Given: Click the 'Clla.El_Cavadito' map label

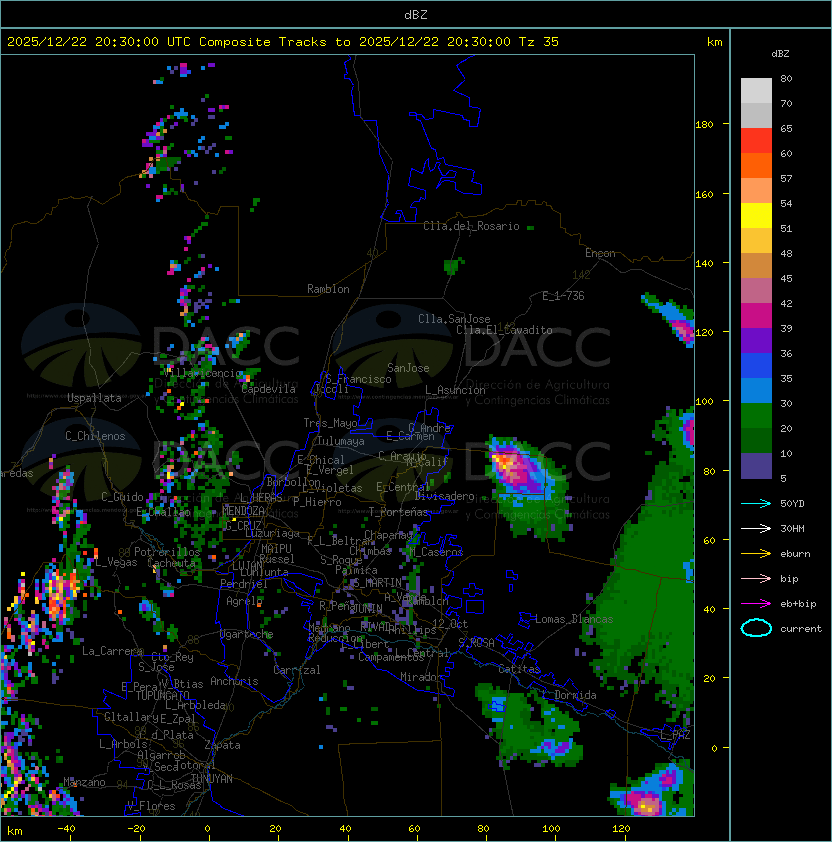Looking at the screenshot, I should (504, 330).
